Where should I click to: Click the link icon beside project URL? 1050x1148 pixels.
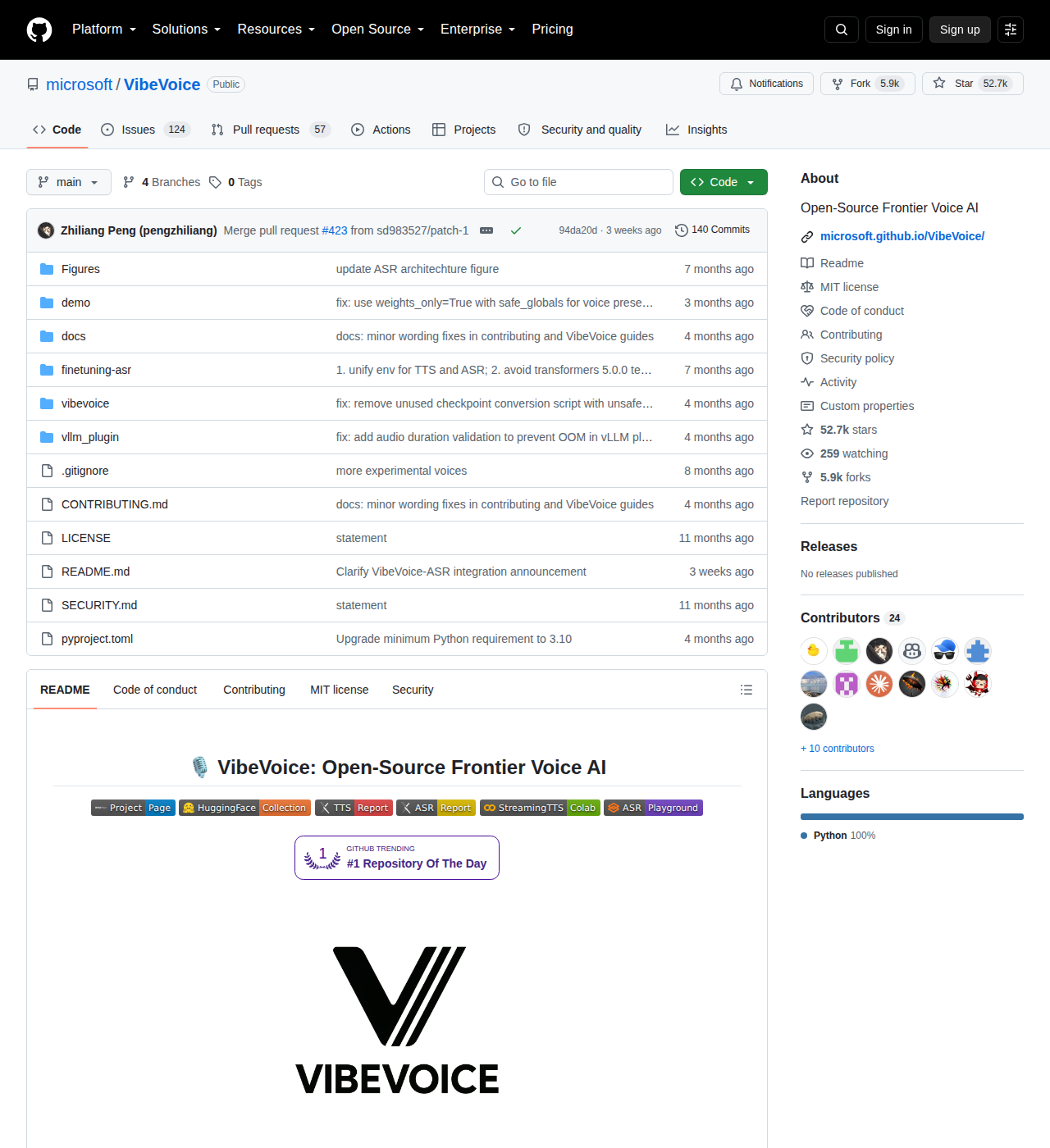[x=807, y=236]
